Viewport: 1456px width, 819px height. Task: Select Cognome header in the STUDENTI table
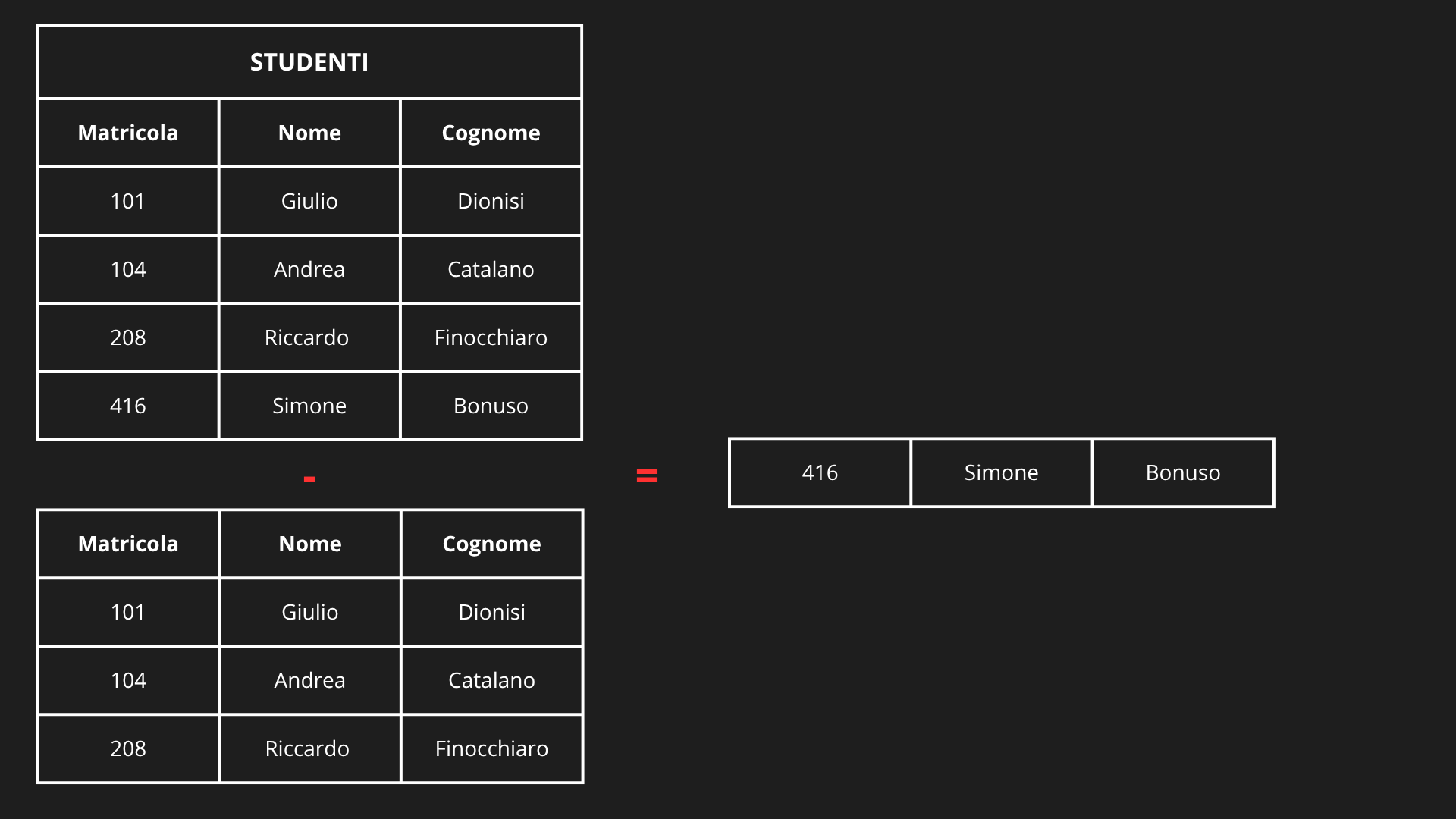click(491, 133)
